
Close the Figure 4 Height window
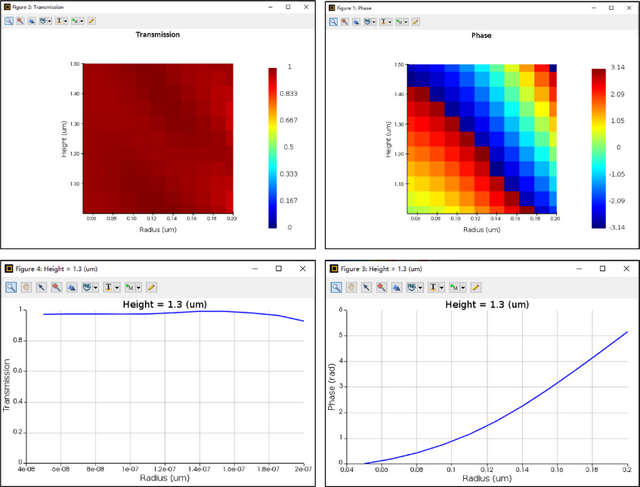pos(304,269)
